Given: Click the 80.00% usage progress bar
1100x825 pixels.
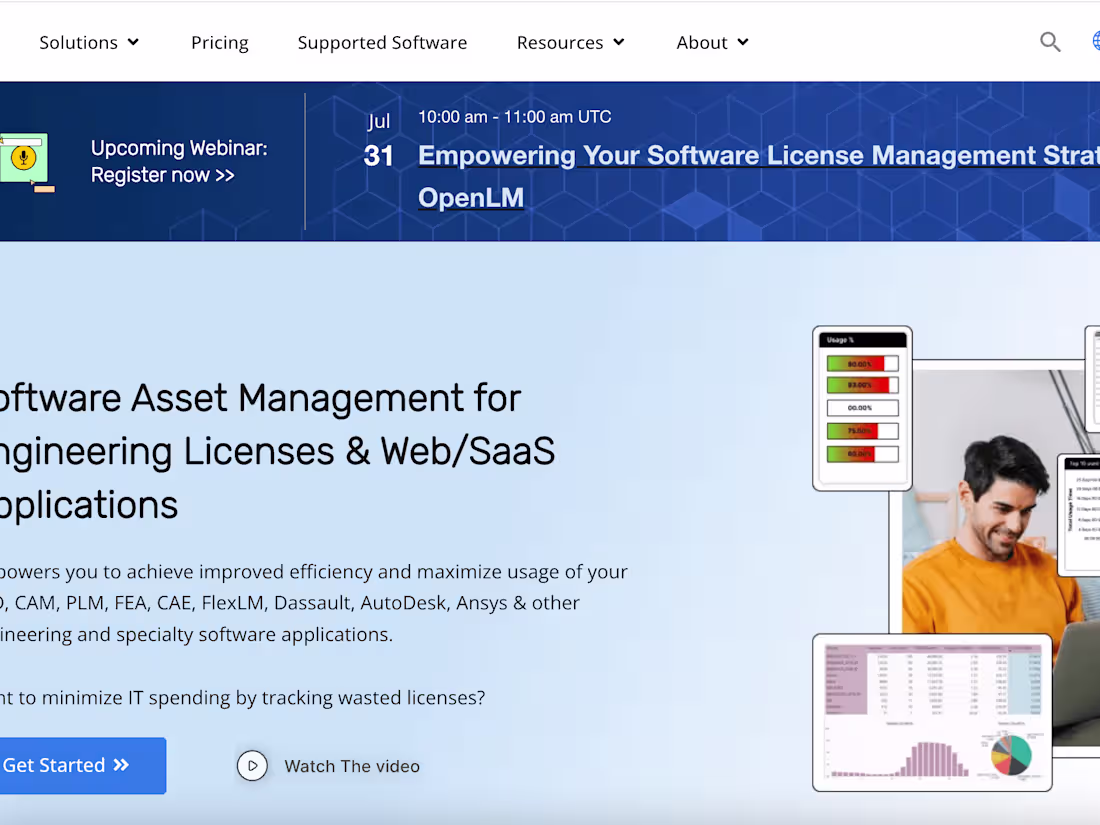Looking at the screenshot, I should coord(862,363).
